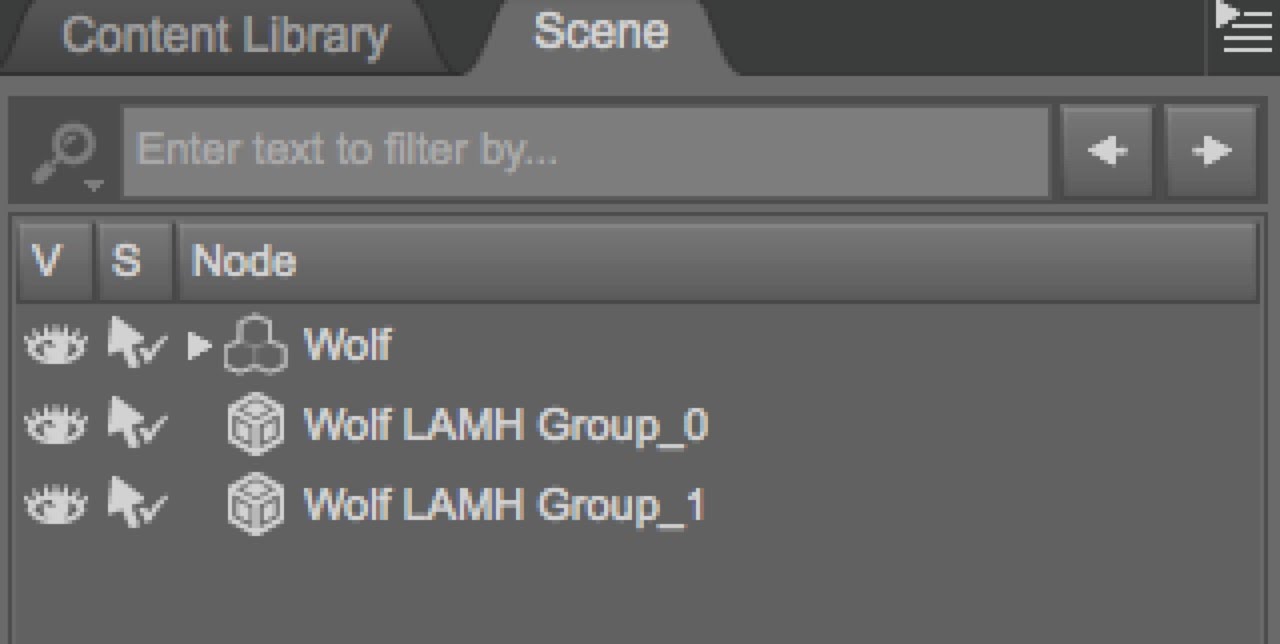Toggle selectability of Wolf LAMH Group_1
Viewport: 1280px width, 644px height.
[136, 505]
